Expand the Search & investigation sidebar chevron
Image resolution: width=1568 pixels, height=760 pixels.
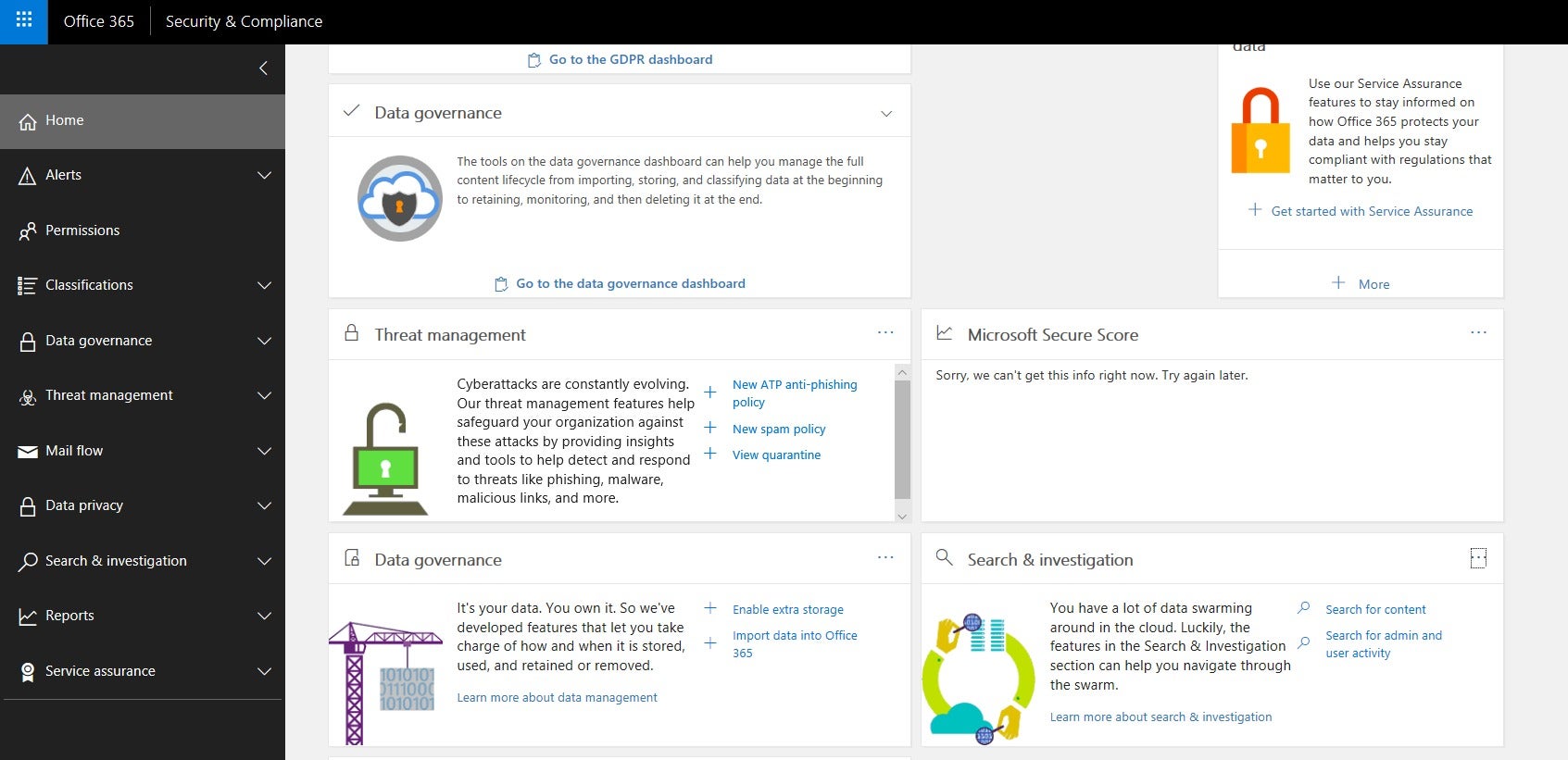(264, 561)
